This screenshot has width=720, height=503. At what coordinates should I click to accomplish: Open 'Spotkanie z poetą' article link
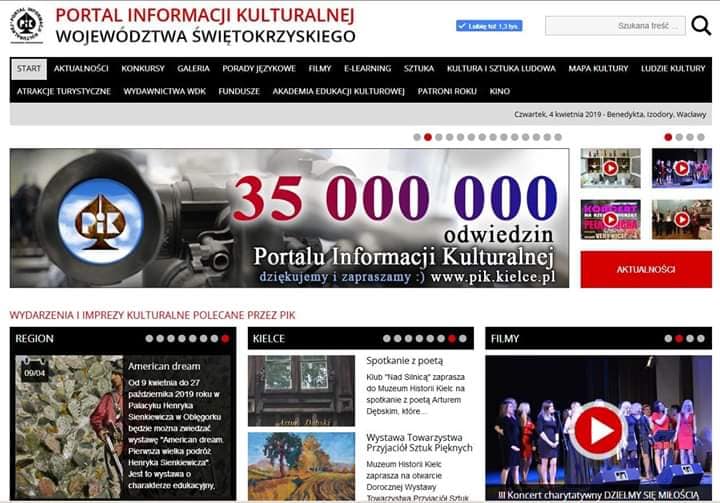405,361
